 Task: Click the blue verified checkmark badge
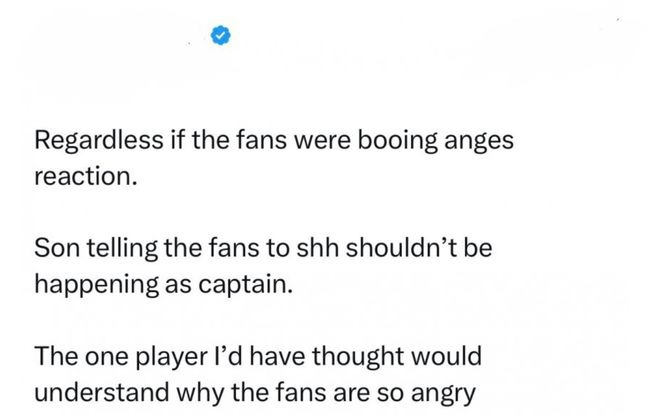[220, 36]
